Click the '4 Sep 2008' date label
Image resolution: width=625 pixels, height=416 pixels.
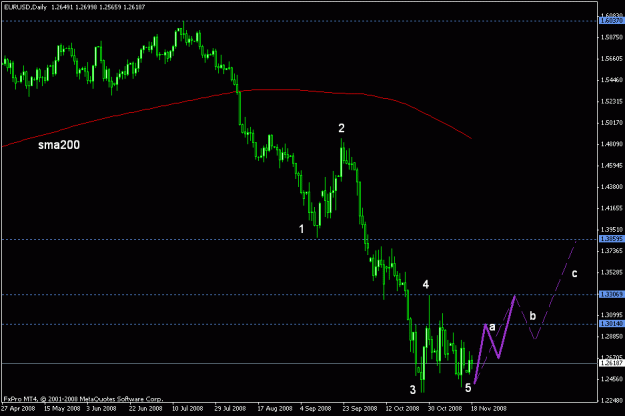point(316,408)
